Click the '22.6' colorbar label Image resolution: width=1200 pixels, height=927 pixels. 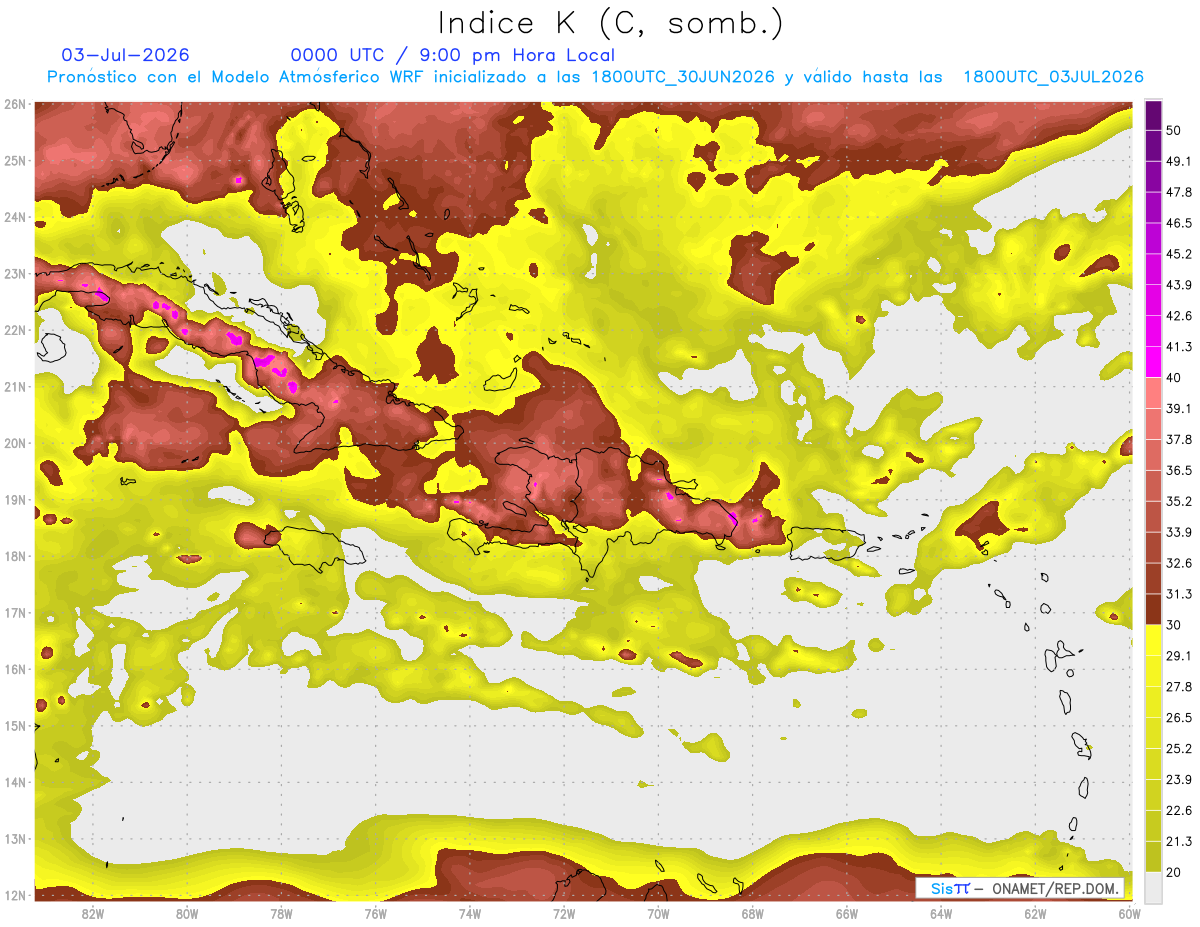pos(1178,811)
